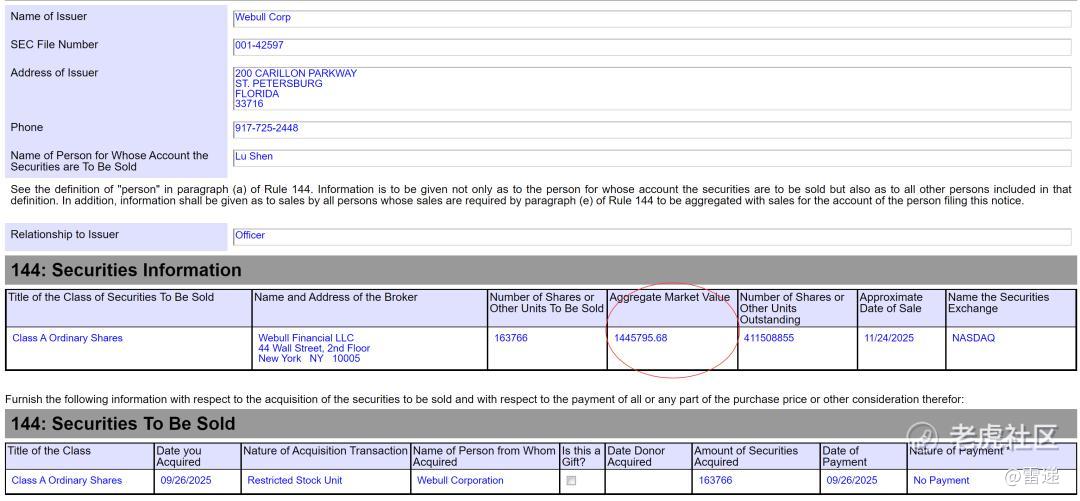1080x501 pixels.
Task: Click the NASDAQ exchange cell
Action: pyautogui.click(x=973, y=338)
